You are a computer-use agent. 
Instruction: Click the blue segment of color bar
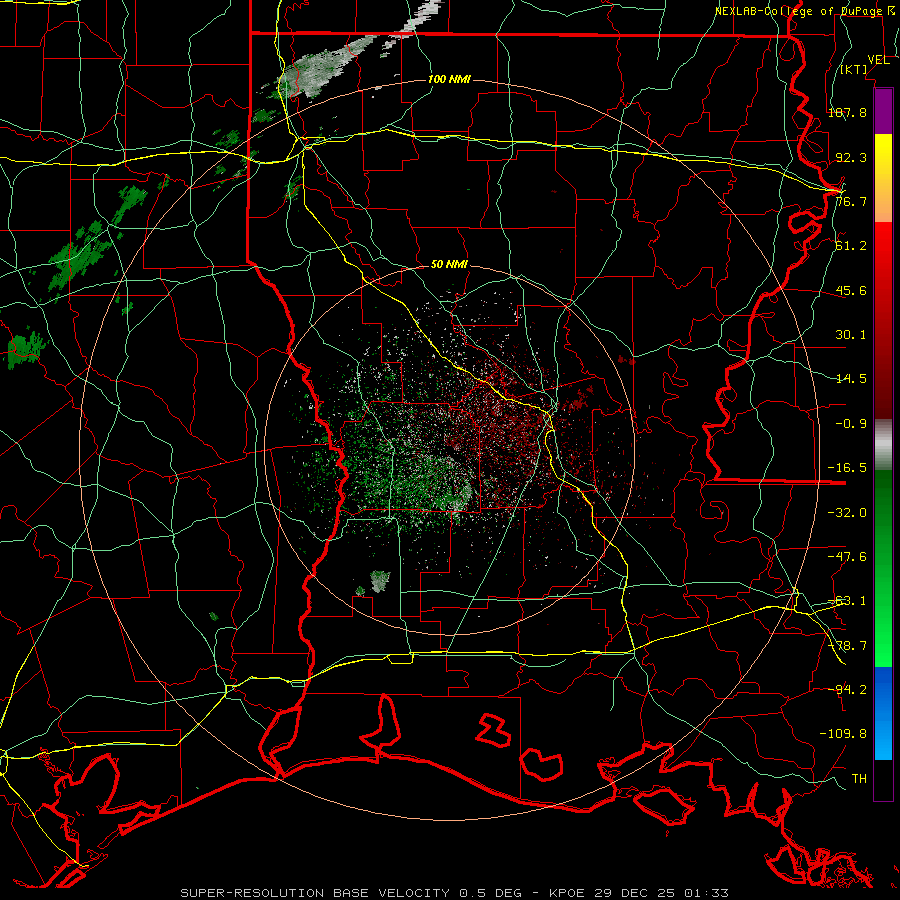(x=883, y=713)
